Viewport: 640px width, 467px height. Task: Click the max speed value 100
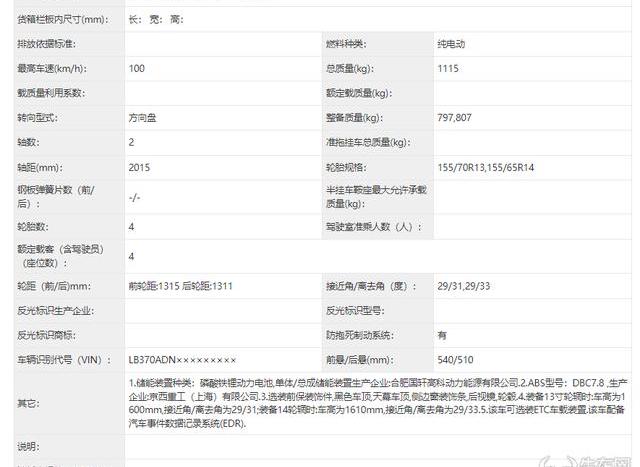click(137, 68)
